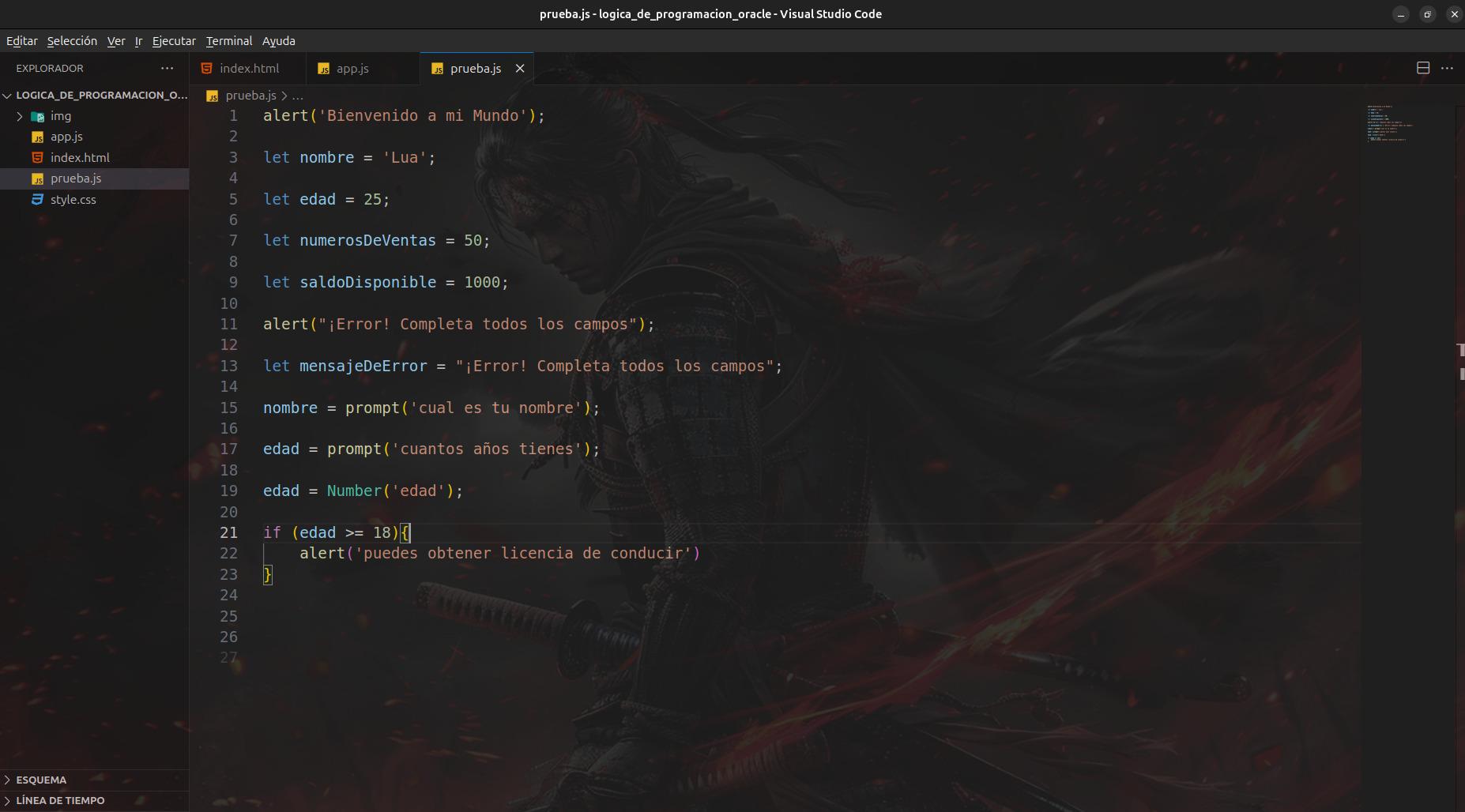Switch to the index.html tab
Image resolution: width=1465 pixels, height=812 pixels.
pos(247,69)
